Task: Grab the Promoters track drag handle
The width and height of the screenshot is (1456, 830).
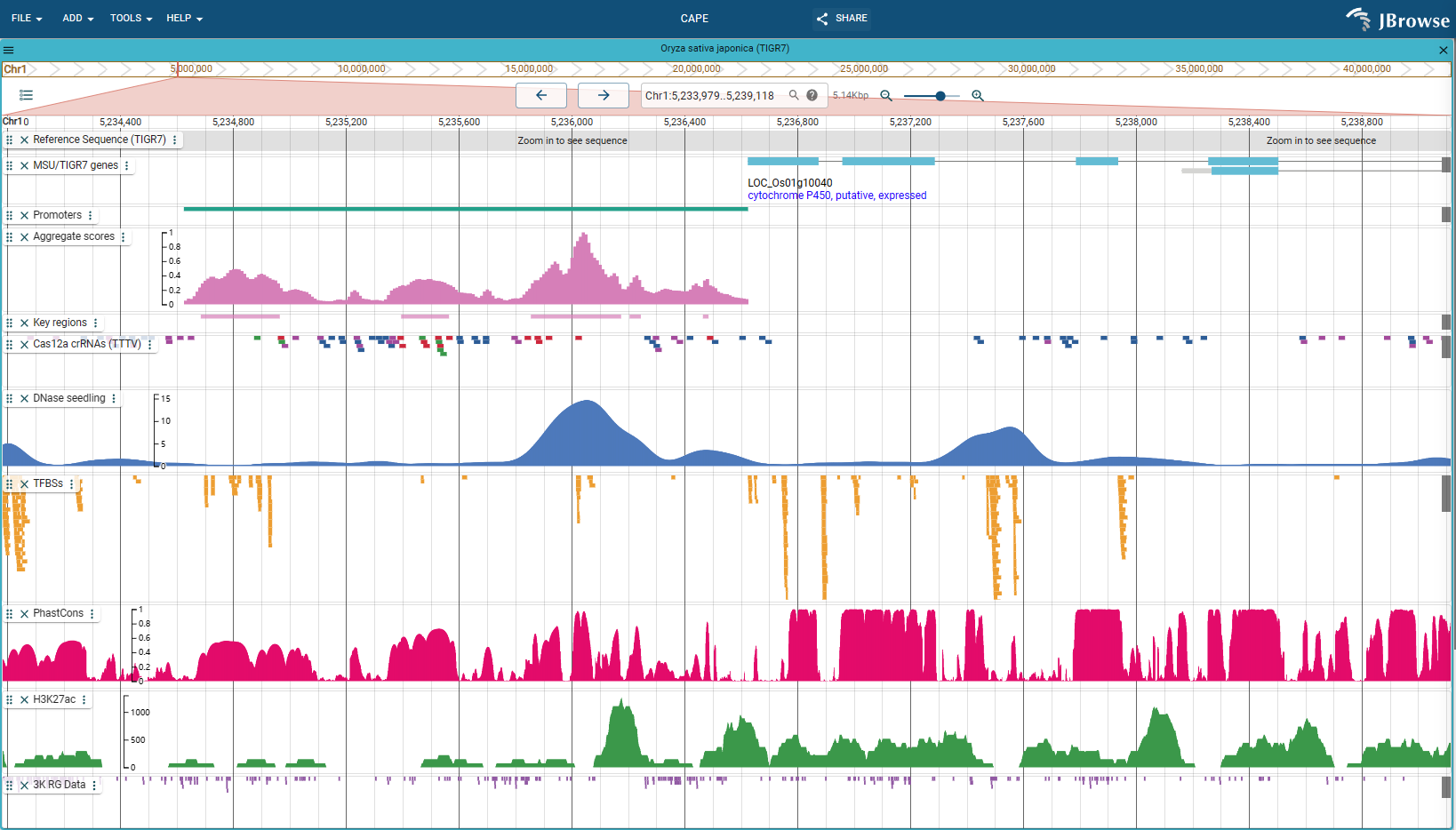Action: pyautogui.click(x=10, y=216)
